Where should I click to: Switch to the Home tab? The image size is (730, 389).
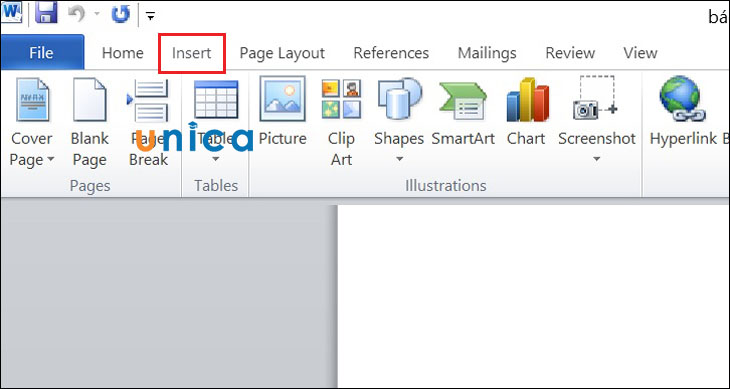click(122, 53)
